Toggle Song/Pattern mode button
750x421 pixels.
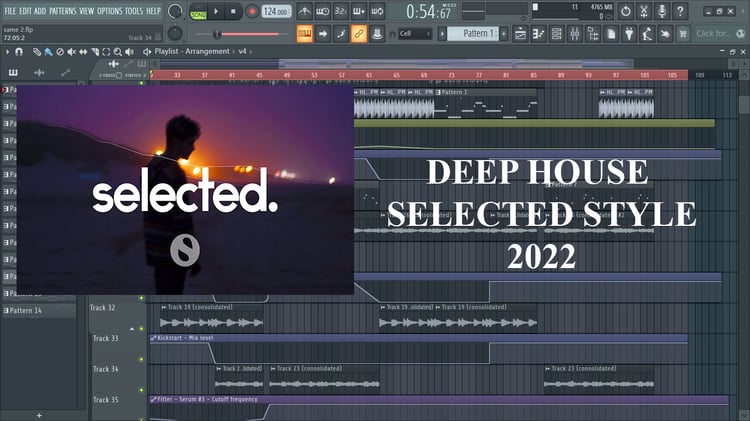[x=198, y=11]
